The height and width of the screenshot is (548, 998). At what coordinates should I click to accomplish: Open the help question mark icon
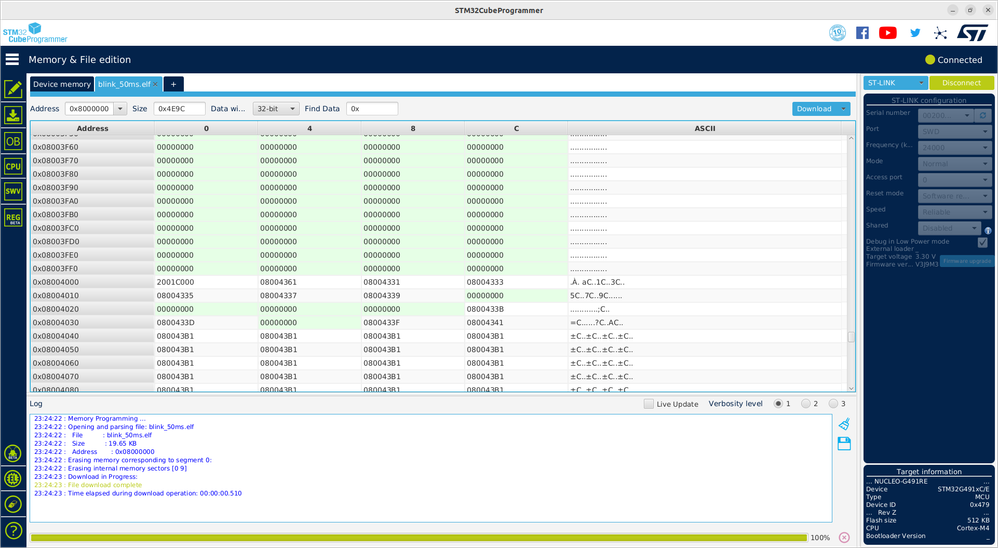pos(13,530)
